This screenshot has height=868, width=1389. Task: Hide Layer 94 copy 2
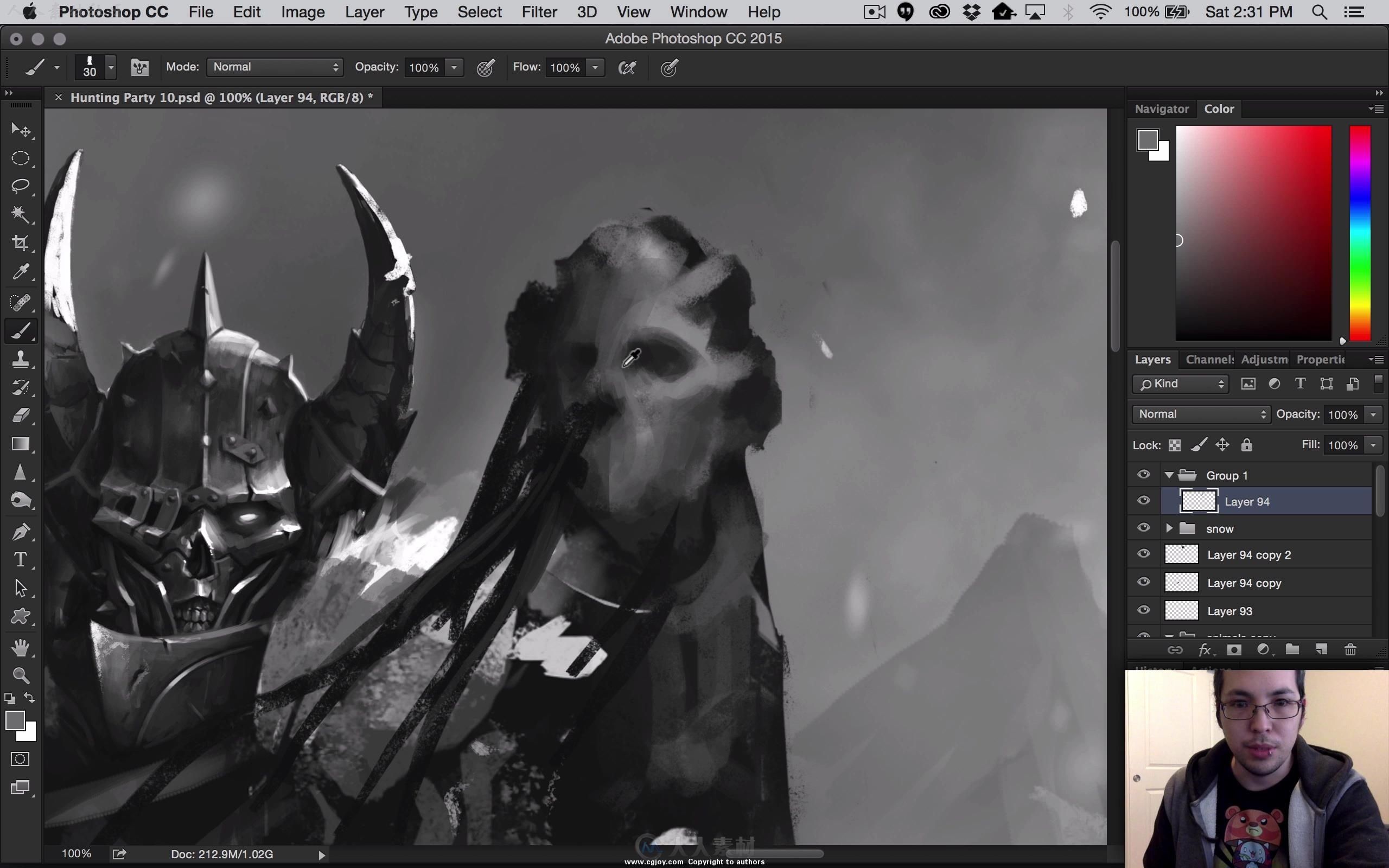1143,554
